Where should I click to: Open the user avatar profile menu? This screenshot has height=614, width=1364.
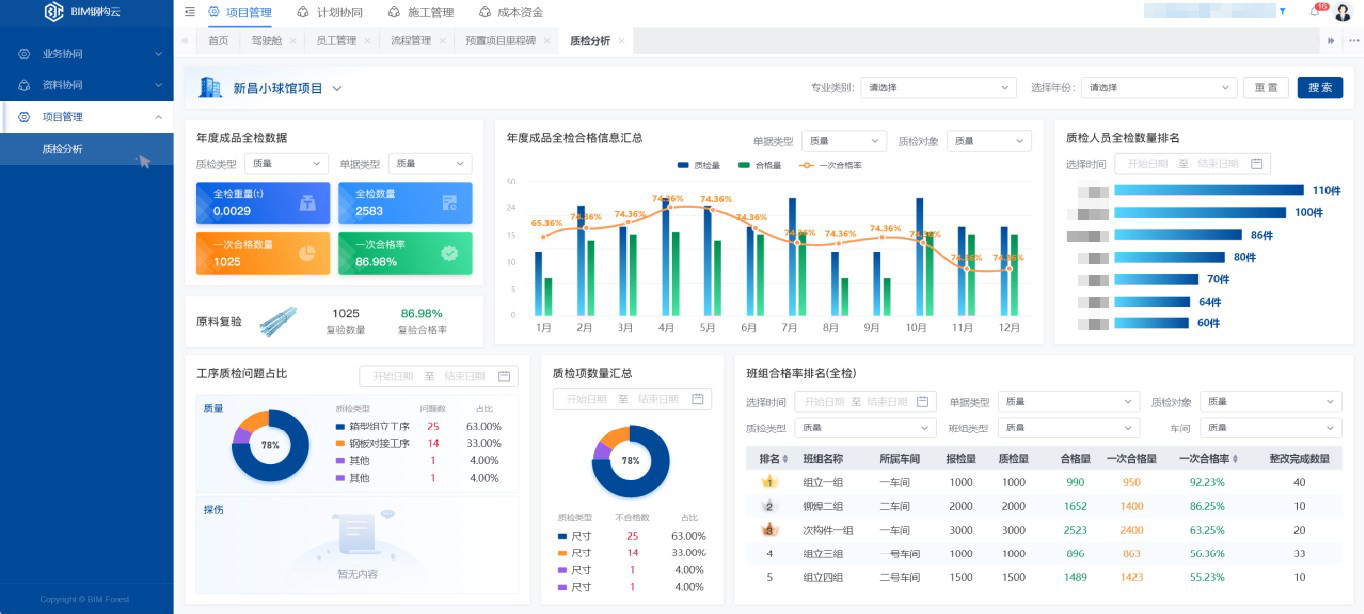(1342, 12)
